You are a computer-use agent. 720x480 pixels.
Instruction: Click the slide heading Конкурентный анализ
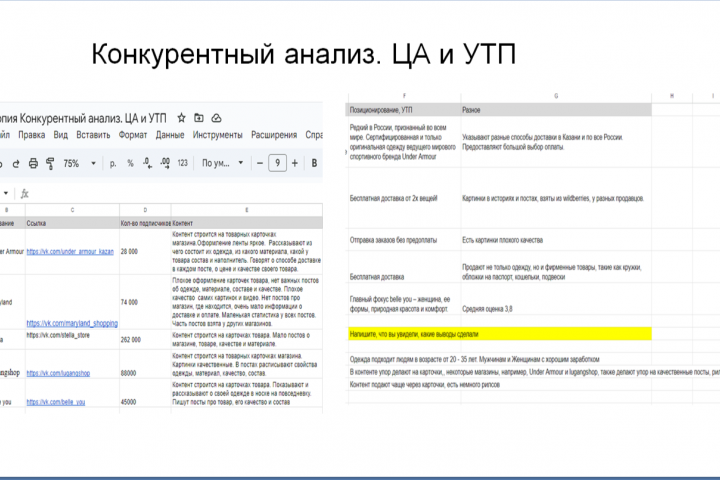tap(304, 54)
